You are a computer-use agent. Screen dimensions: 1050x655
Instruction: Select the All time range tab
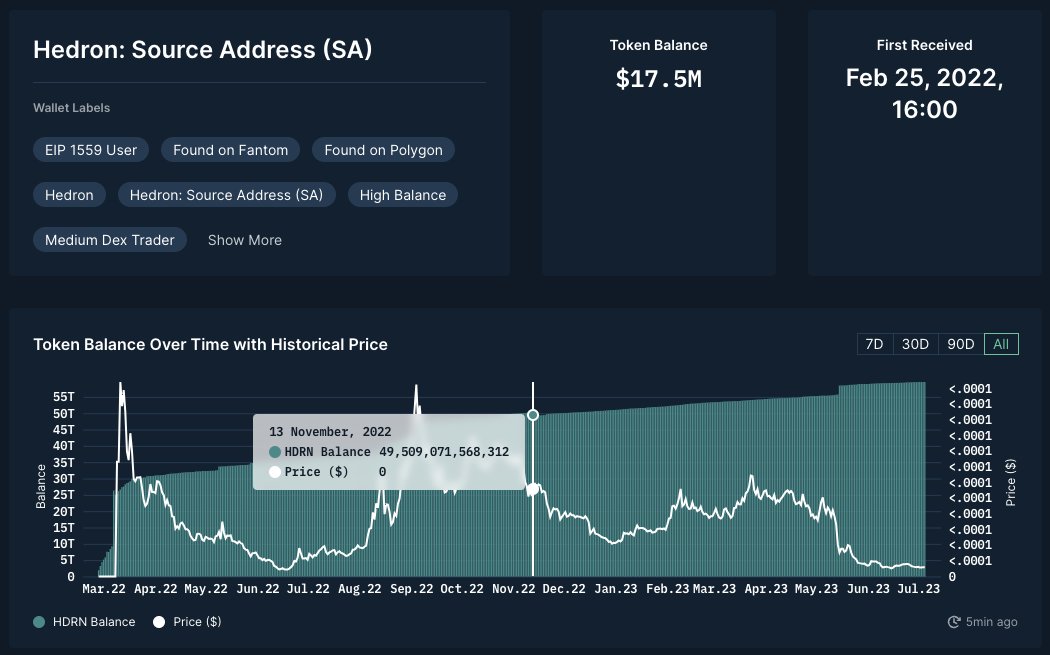1001,344
